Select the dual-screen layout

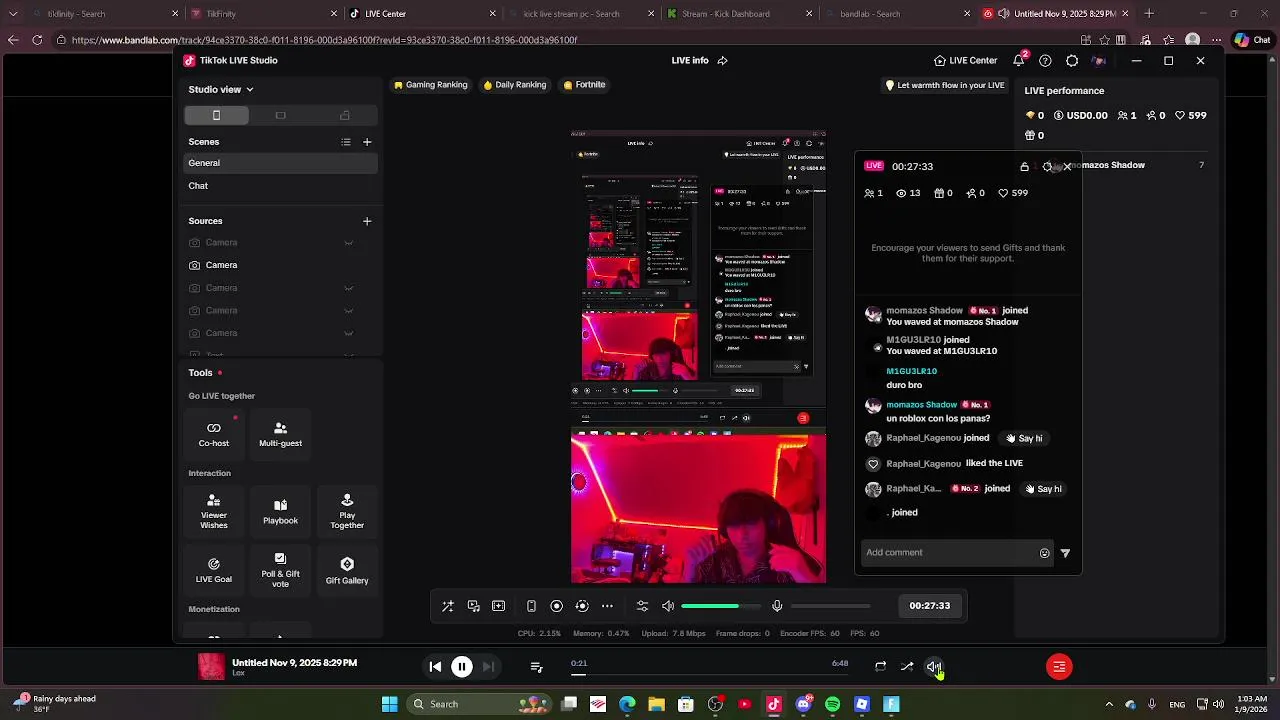(345, 115)
